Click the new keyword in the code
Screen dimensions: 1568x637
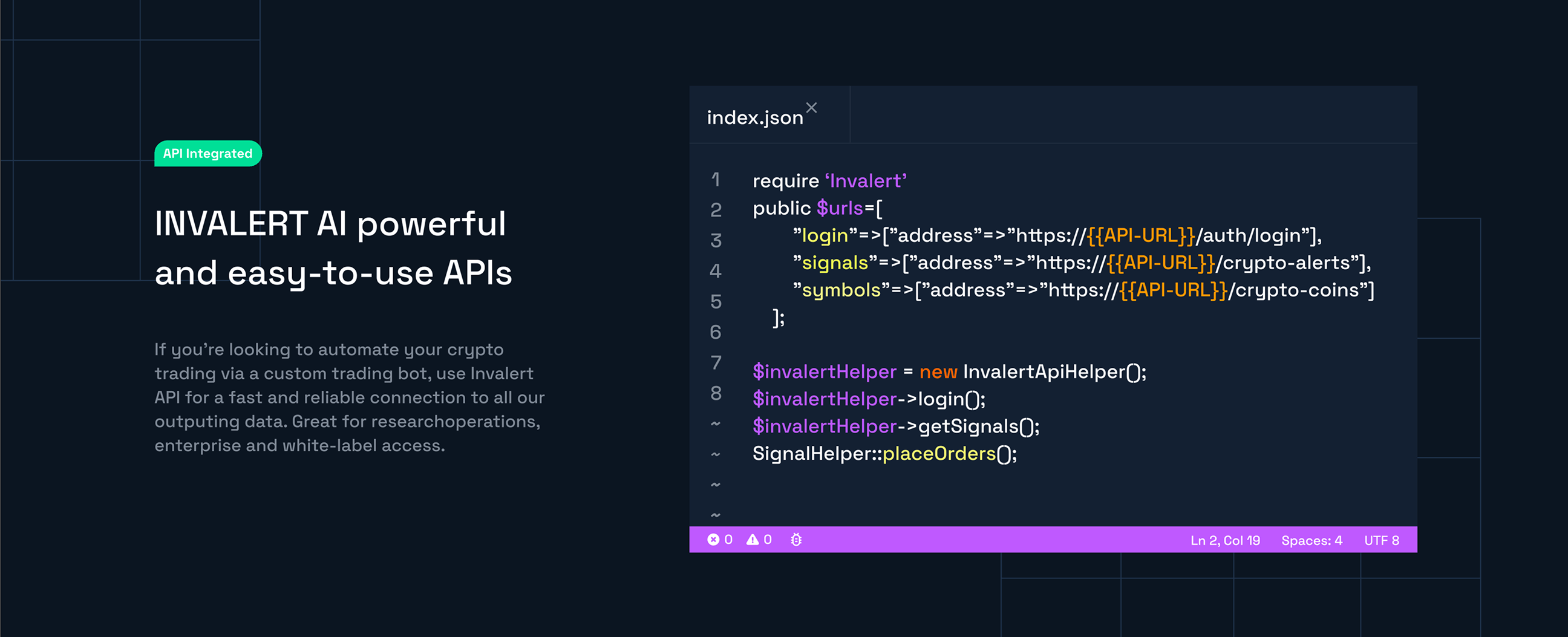pyautogui.click(x=938, y=372)
